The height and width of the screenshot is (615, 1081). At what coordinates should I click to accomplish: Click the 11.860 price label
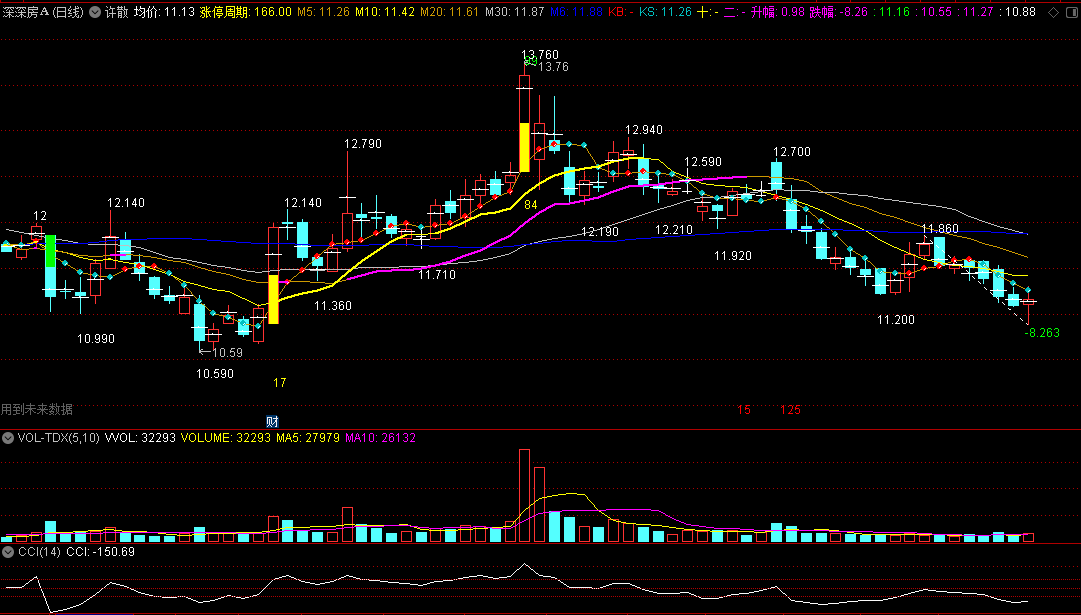(940, 229)
